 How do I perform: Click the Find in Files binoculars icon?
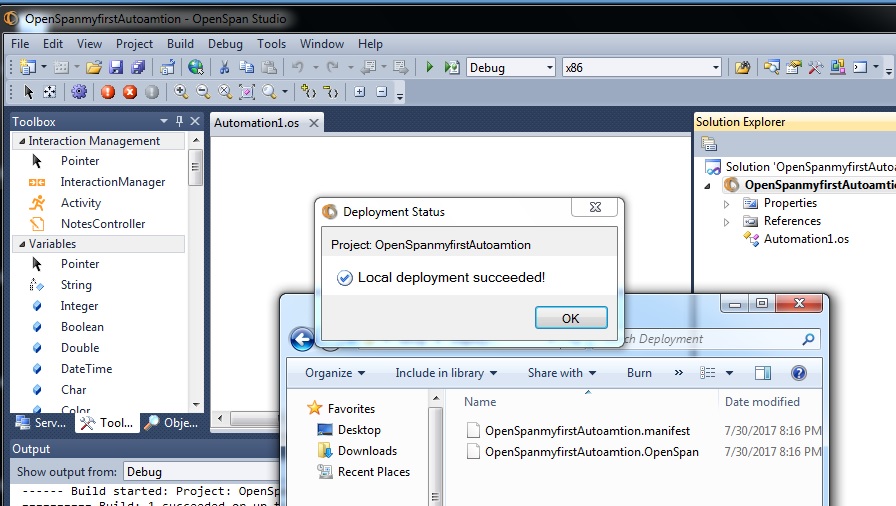[742, 67]
